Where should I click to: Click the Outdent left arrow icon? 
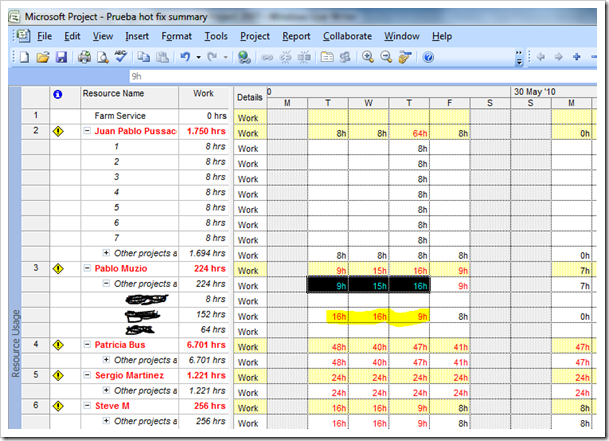click(540, 57)
